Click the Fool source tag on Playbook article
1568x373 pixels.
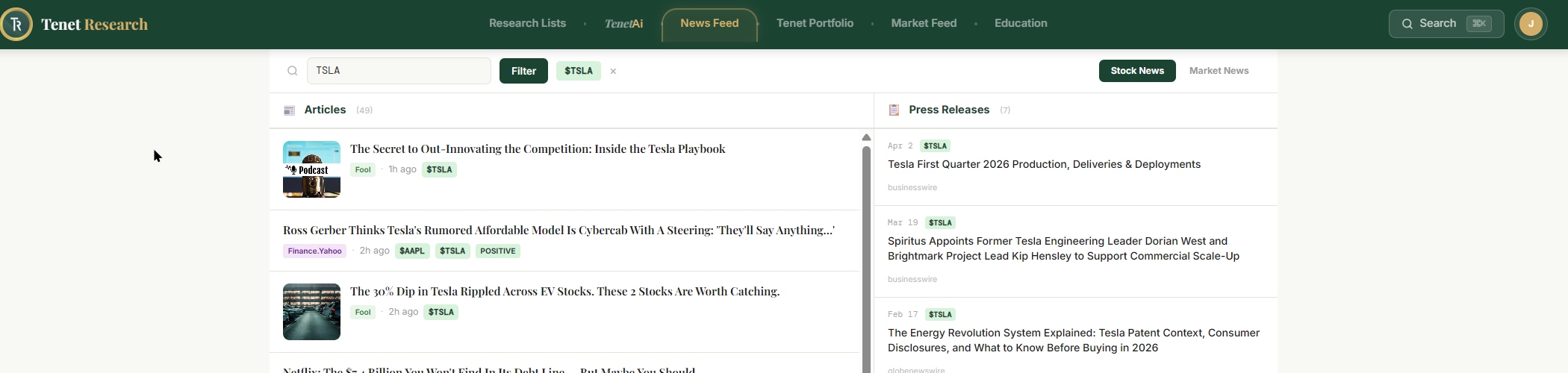(363, 170)
